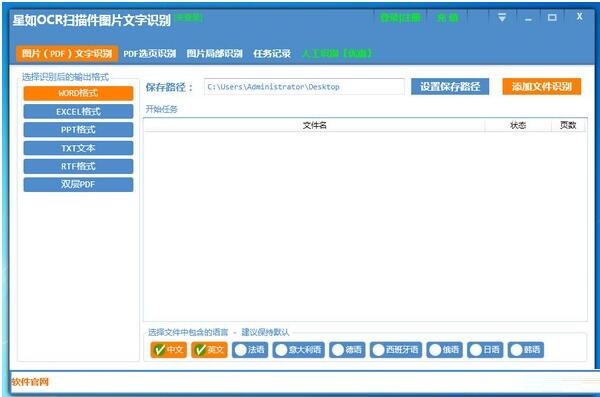
Task: Click the 添加文件识别 button
Action: pos(542,87)
